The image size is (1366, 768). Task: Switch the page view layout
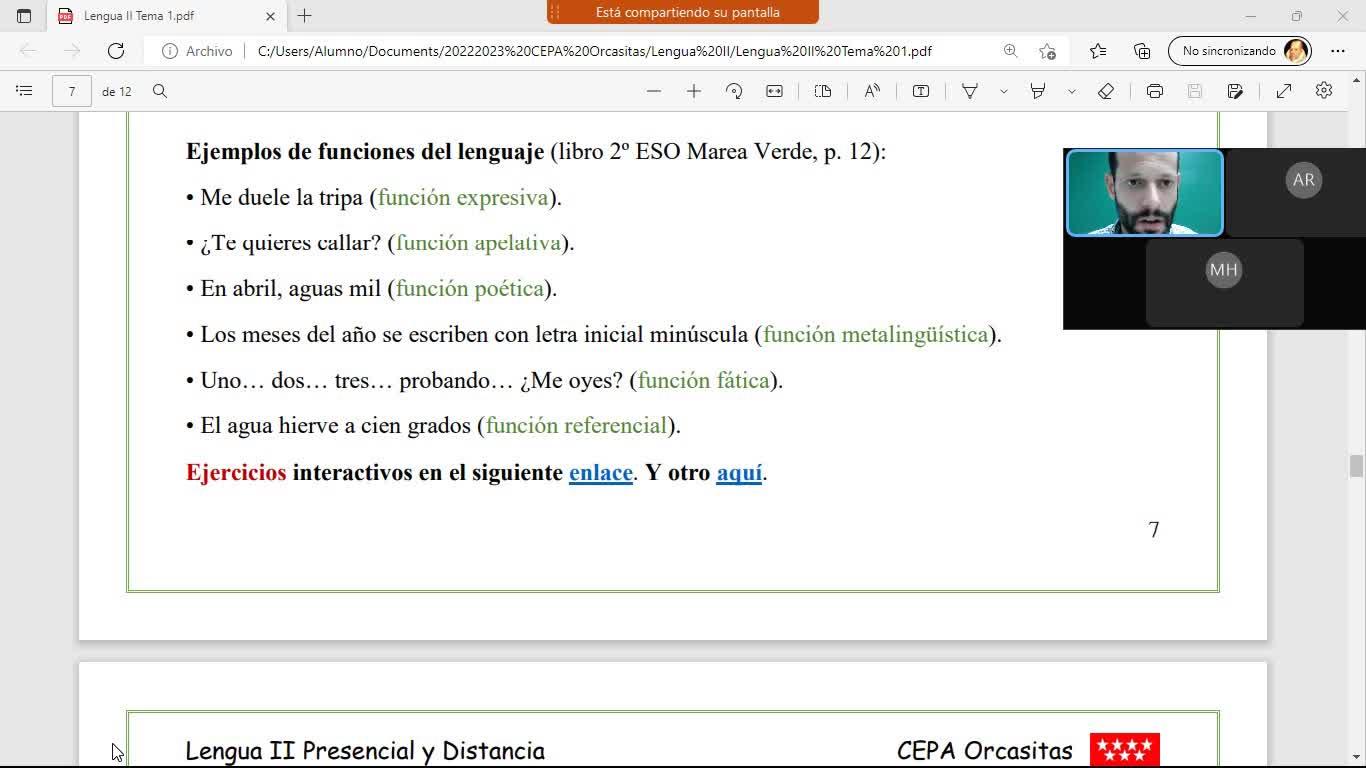point(823,91)
